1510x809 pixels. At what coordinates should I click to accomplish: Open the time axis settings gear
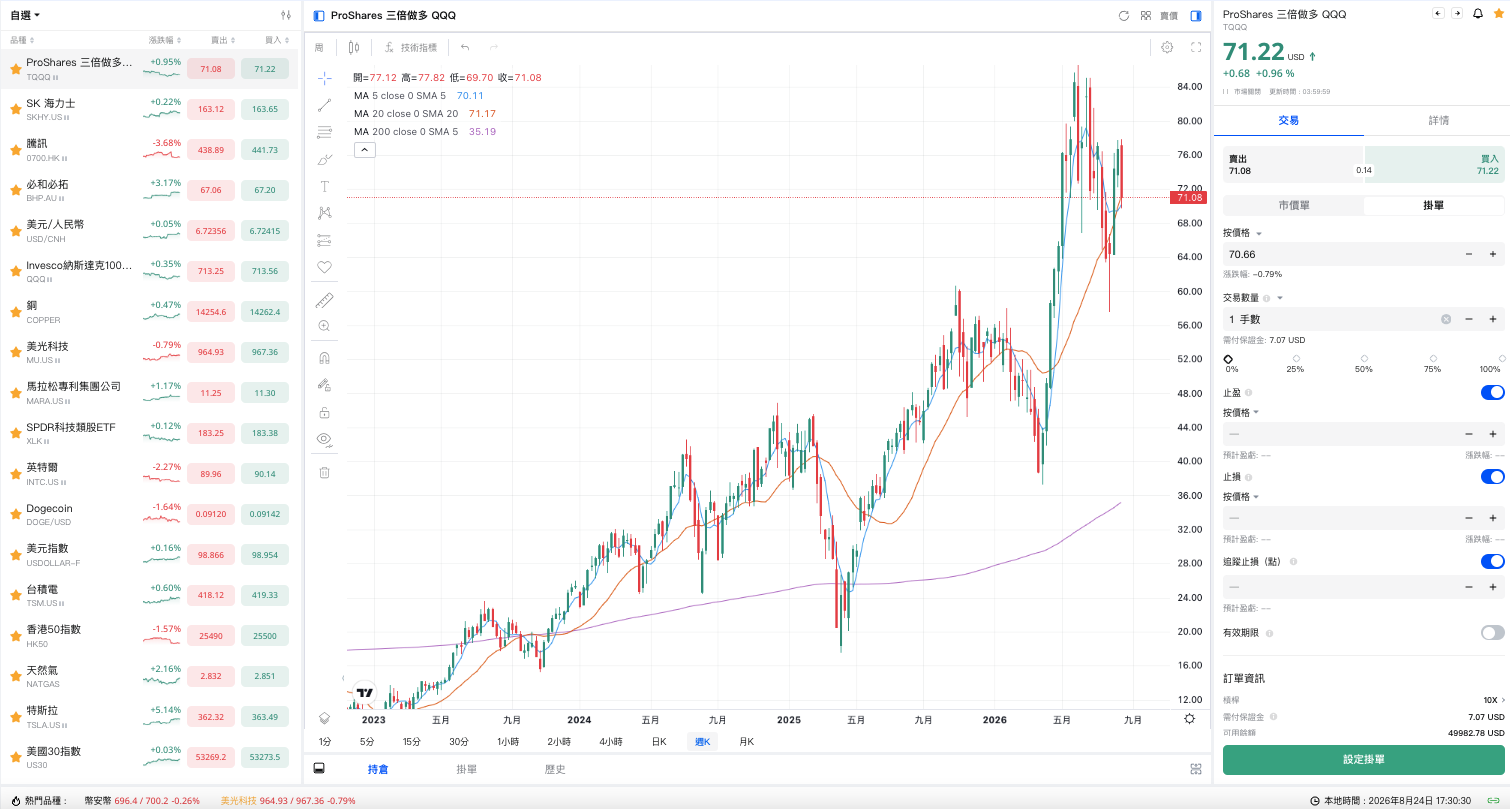(1189, 718)
